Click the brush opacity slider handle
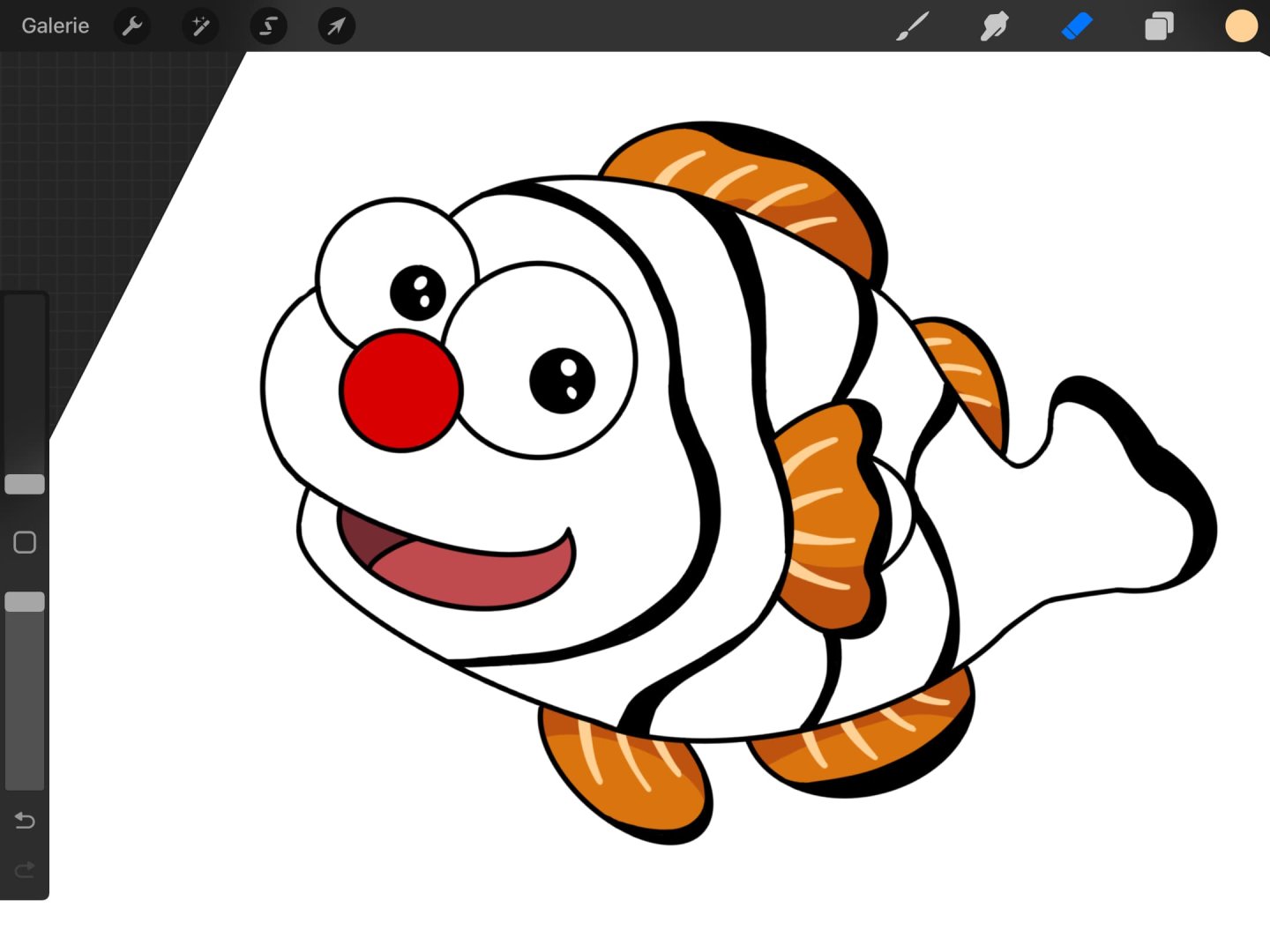This screenshot has width=1270, height=952. (x=25, y=602)
